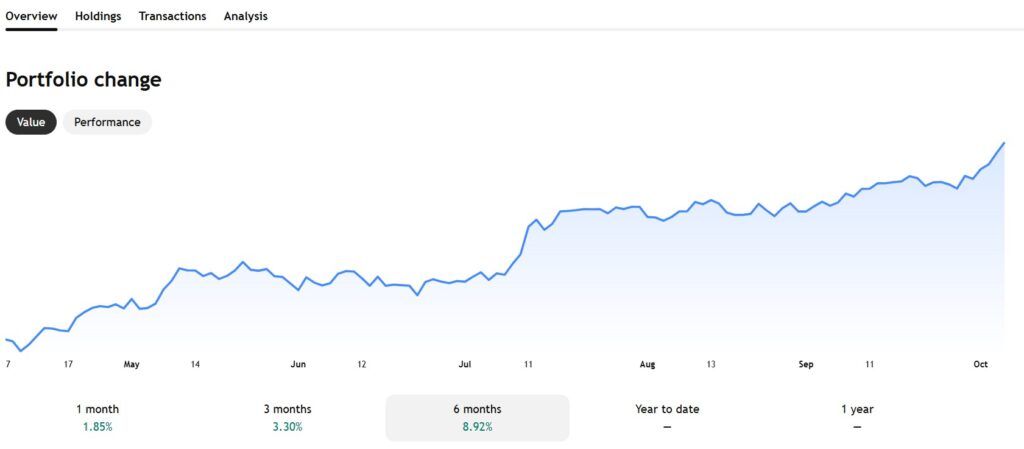Open the Analysis tab

coord(245,16)
